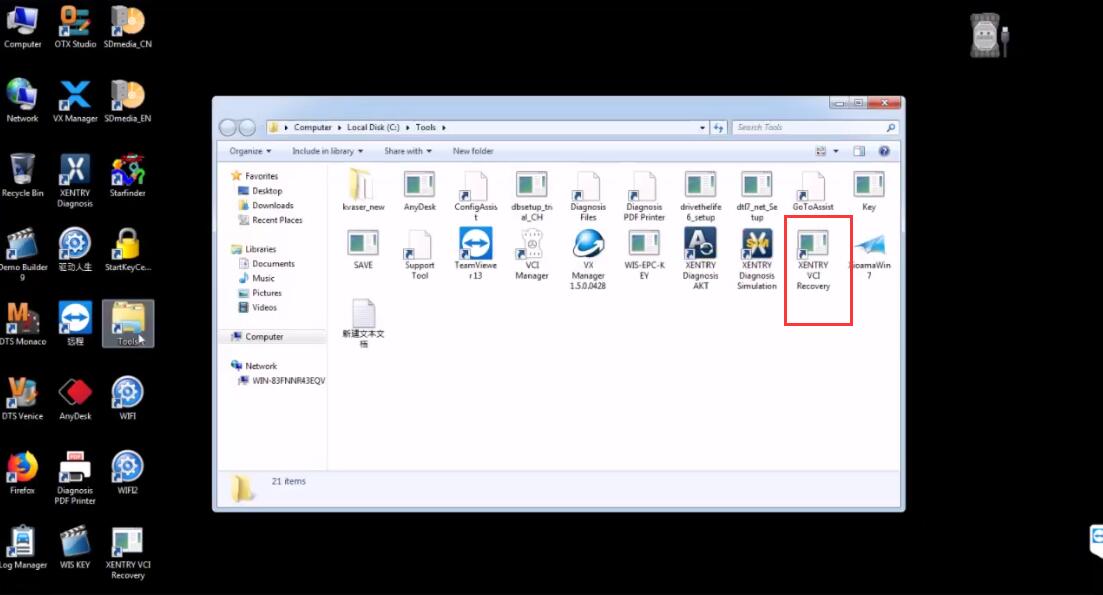1103x595 pixels.
Task: Toggle the preview pane button
Action: point(859,151)
